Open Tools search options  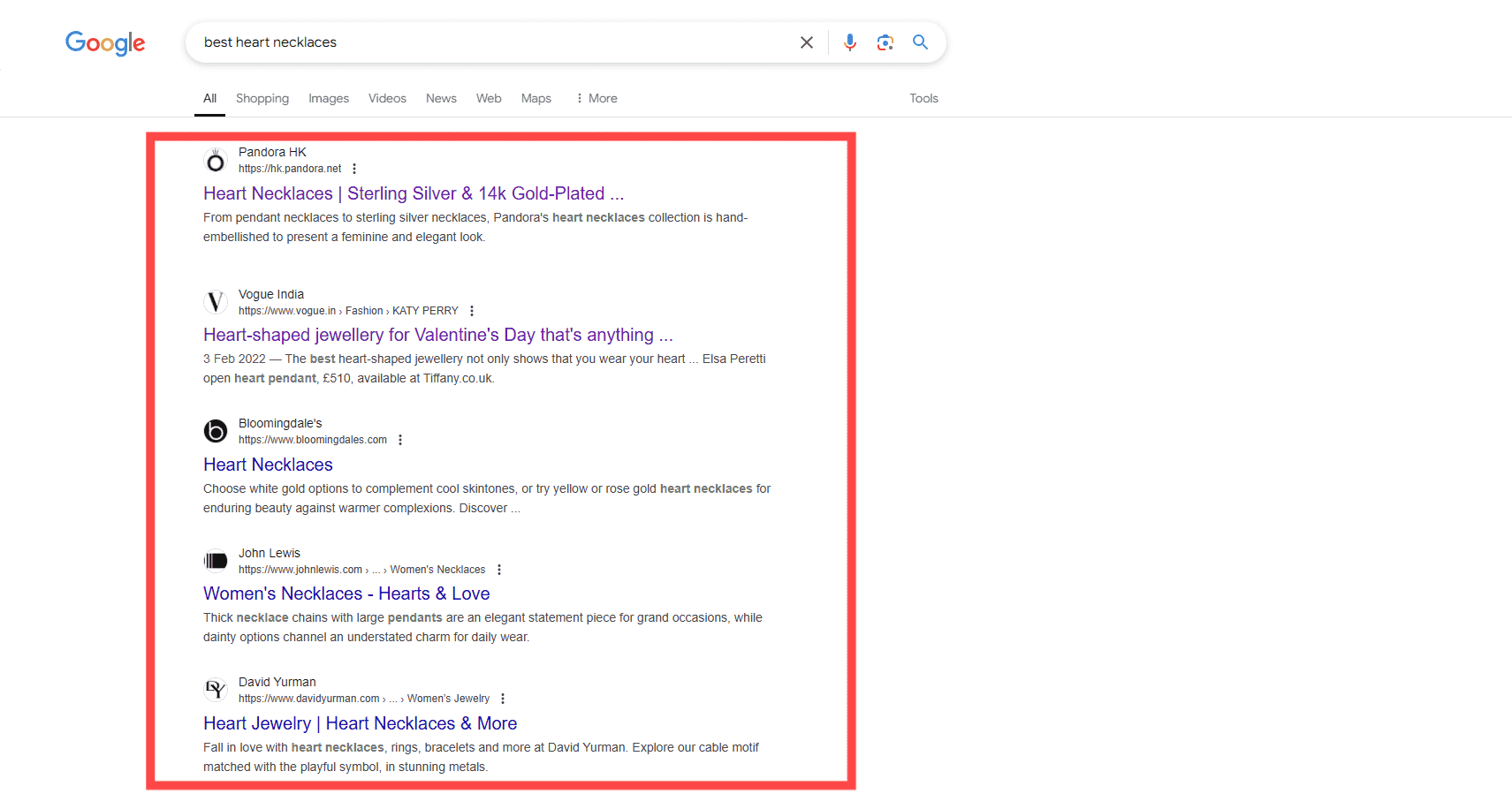pos(923,98)
